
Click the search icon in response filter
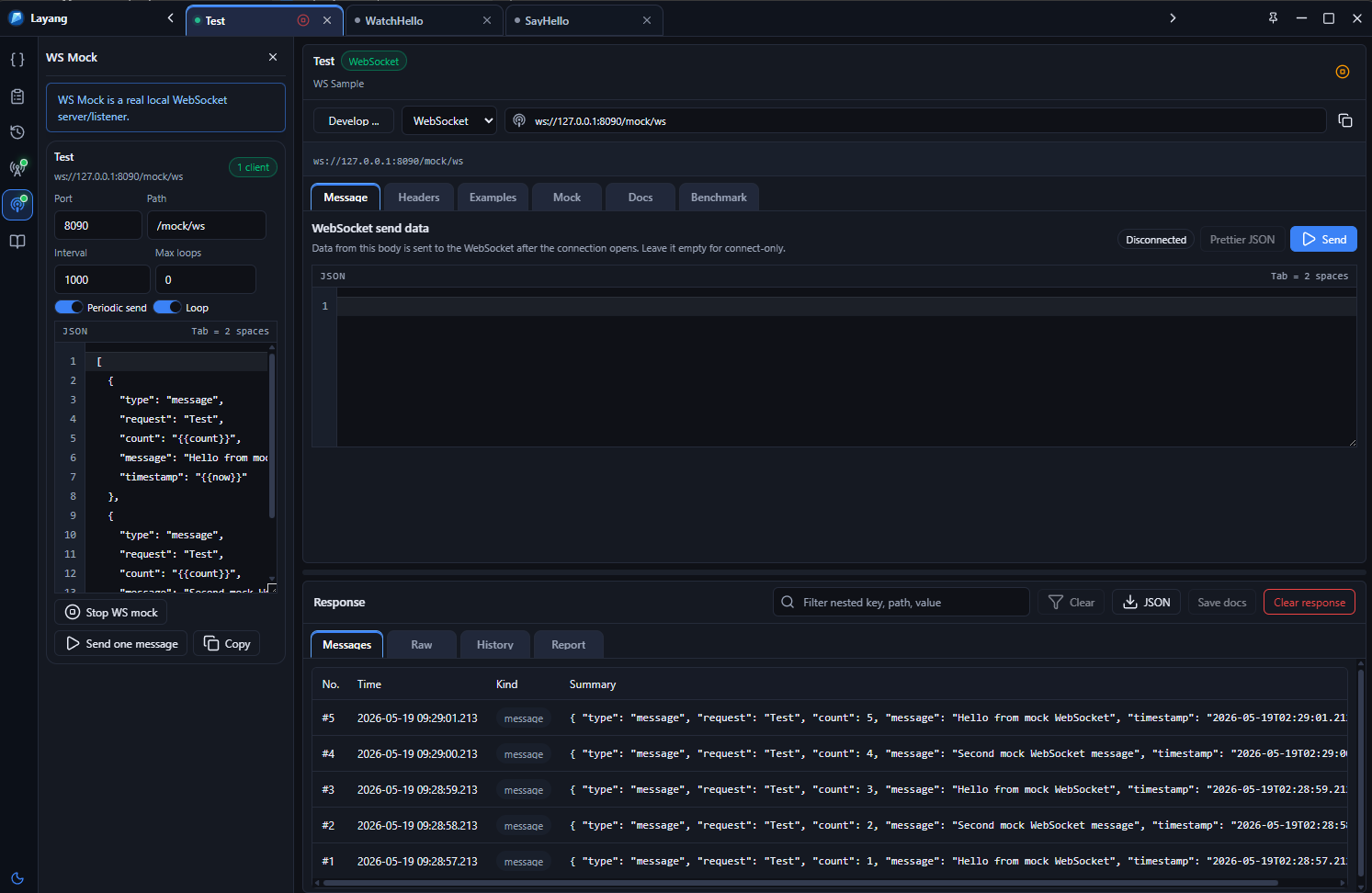tap(788, 603)
